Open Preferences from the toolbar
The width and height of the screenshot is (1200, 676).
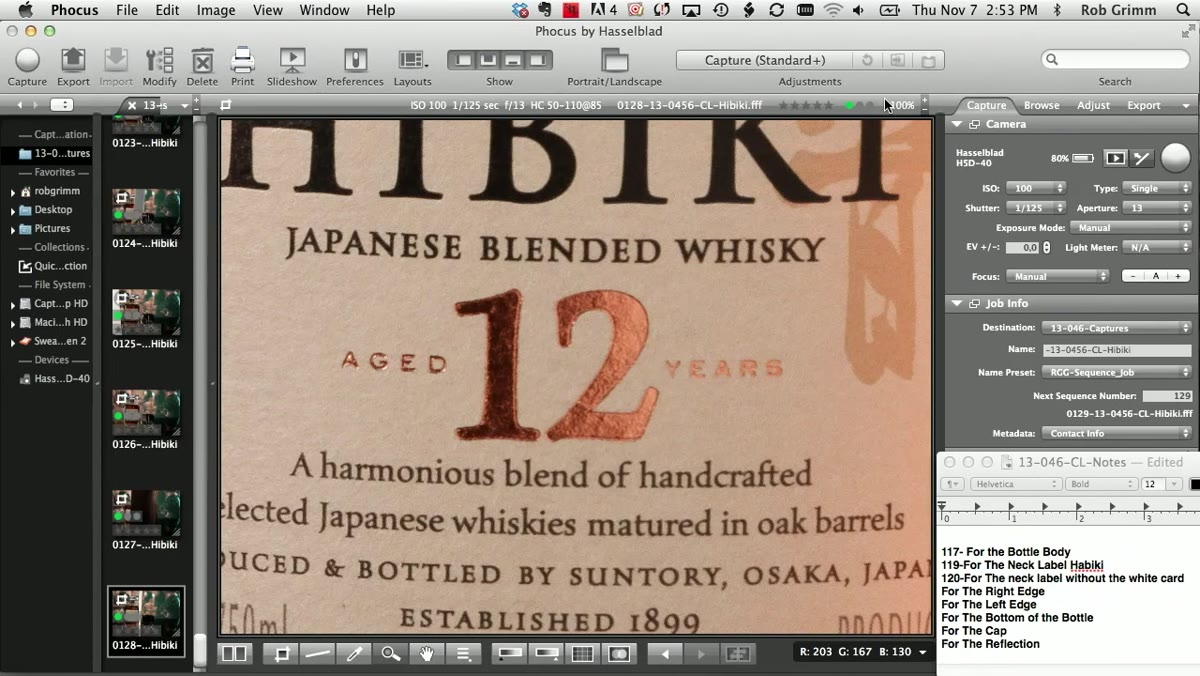[x=355, y=60]
